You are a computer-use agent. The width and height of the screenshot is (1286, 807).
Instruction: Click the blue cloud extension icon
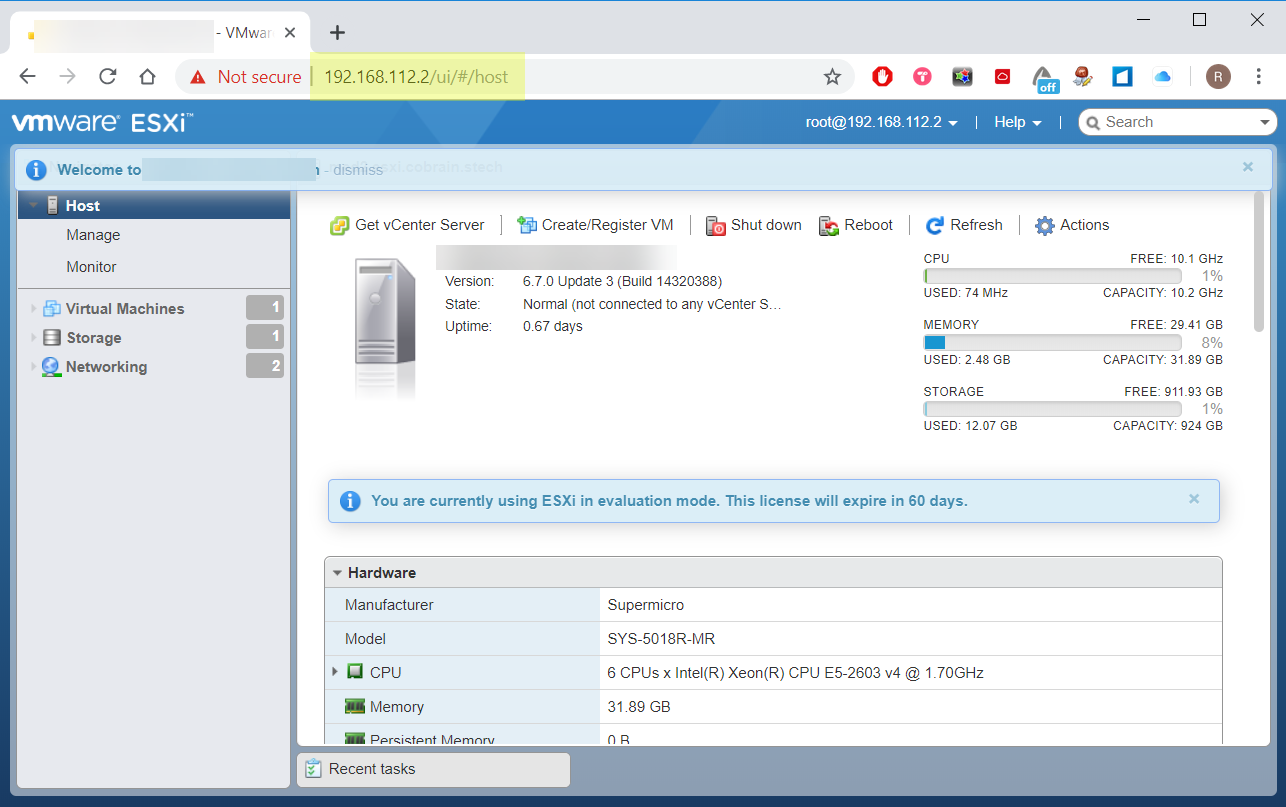[x=1162, y=77]
